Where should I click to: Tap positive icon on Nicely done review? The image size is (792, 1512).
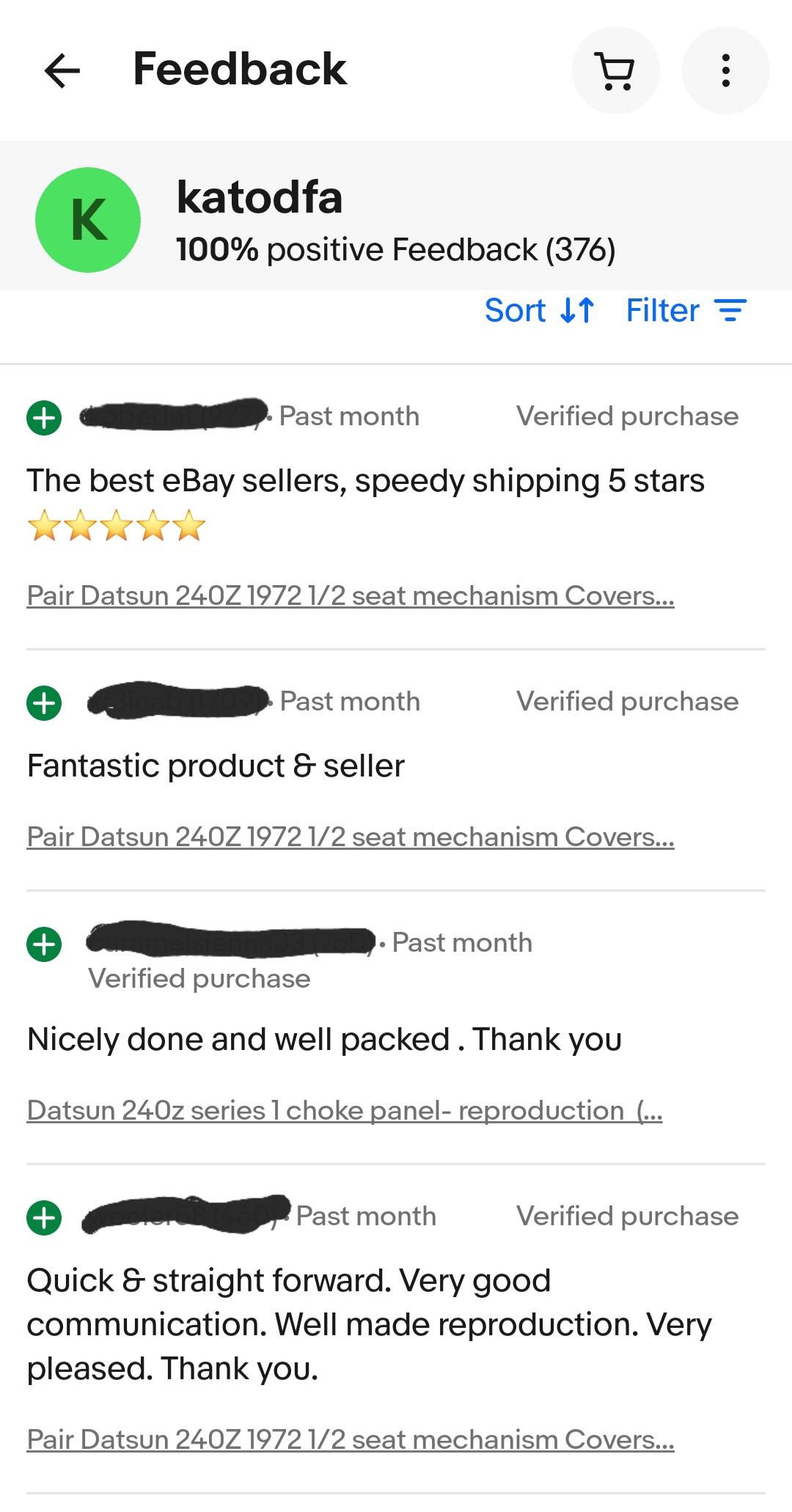(x=44, y=944)
